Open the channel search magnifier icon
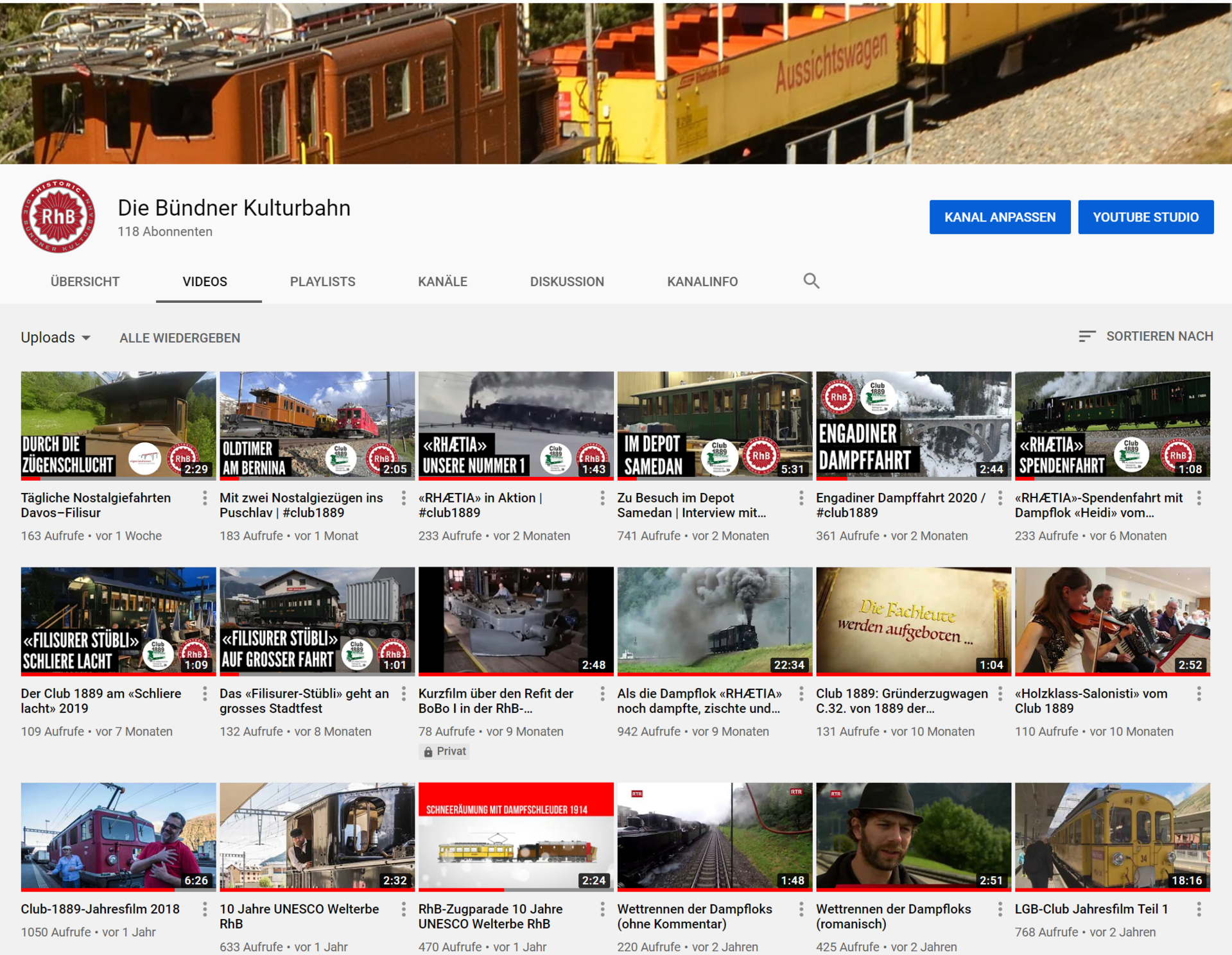1232x955 pixels. 811,280
